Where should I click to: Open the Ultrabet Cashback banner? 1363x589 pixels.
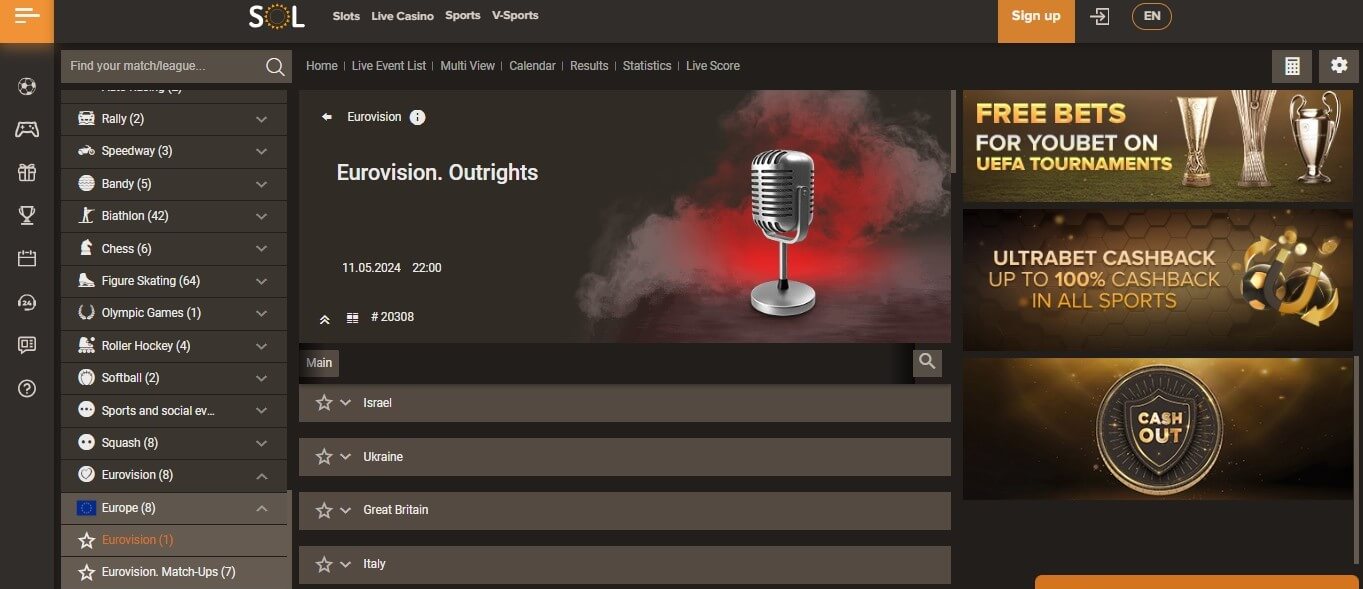[x=1158, y=280]
